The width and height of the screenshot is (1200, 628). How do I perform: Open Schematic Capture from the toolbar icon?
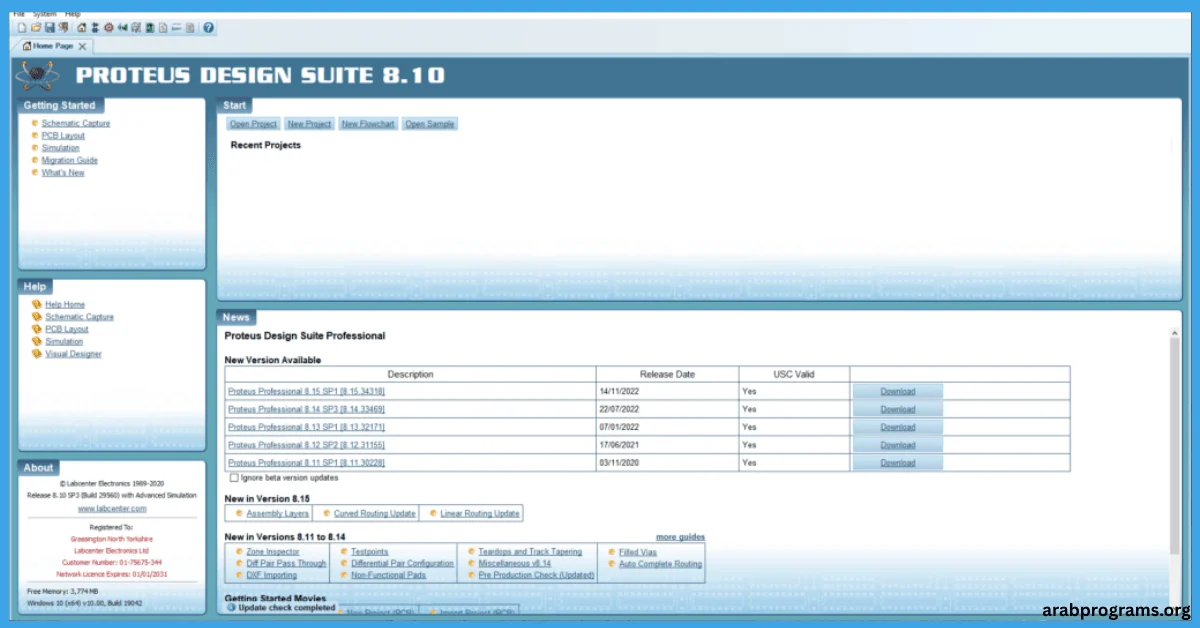[95, 28]
